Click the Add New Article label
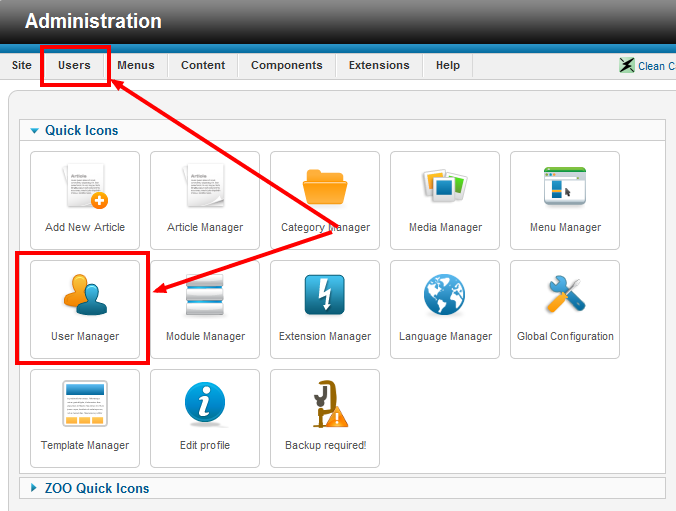This screenshot has width=676, height=511. 85,227
